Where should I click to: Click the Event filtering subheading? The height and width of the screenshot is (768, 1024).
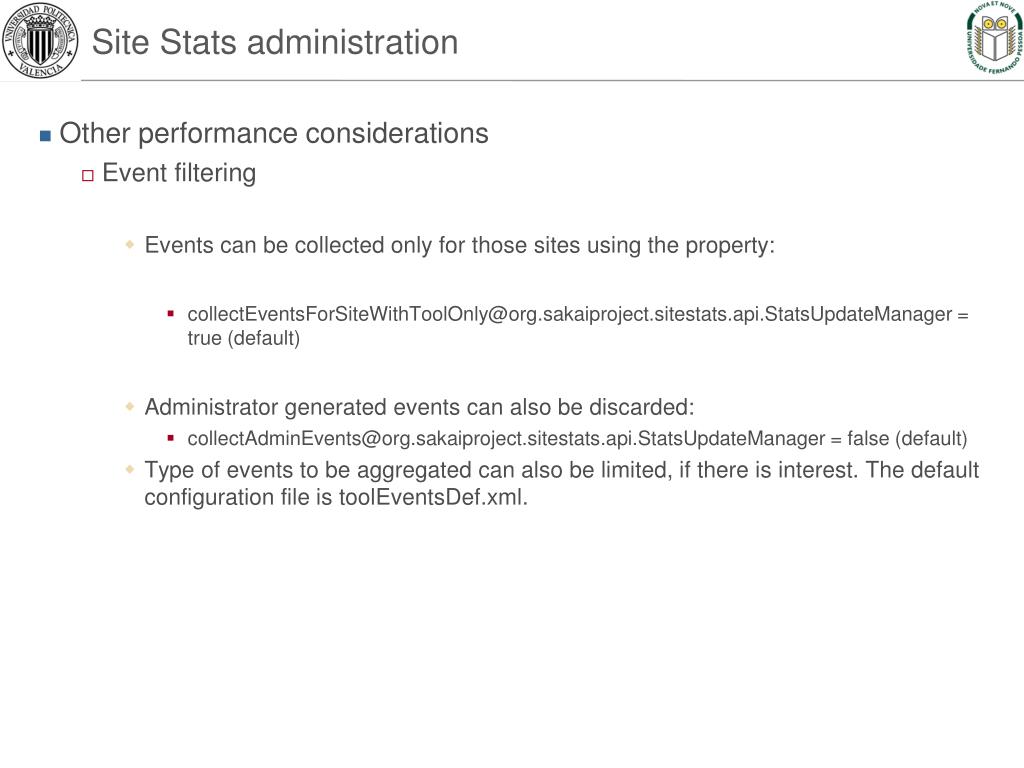tap(180, 173)
